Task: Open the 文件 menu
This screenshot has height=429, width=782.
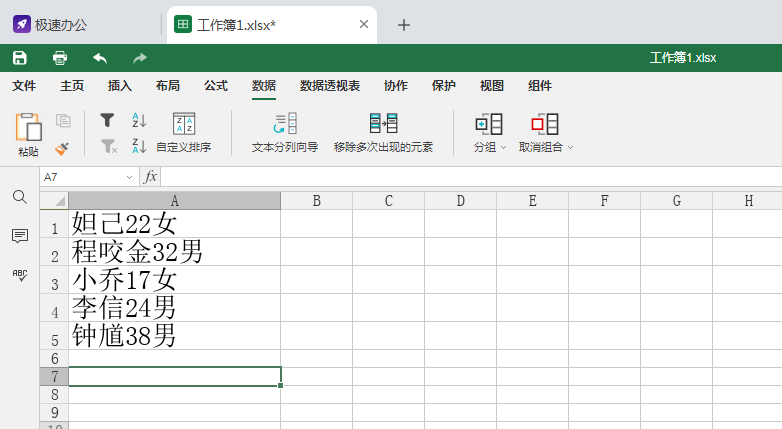Action: click(x=24, y=86)
